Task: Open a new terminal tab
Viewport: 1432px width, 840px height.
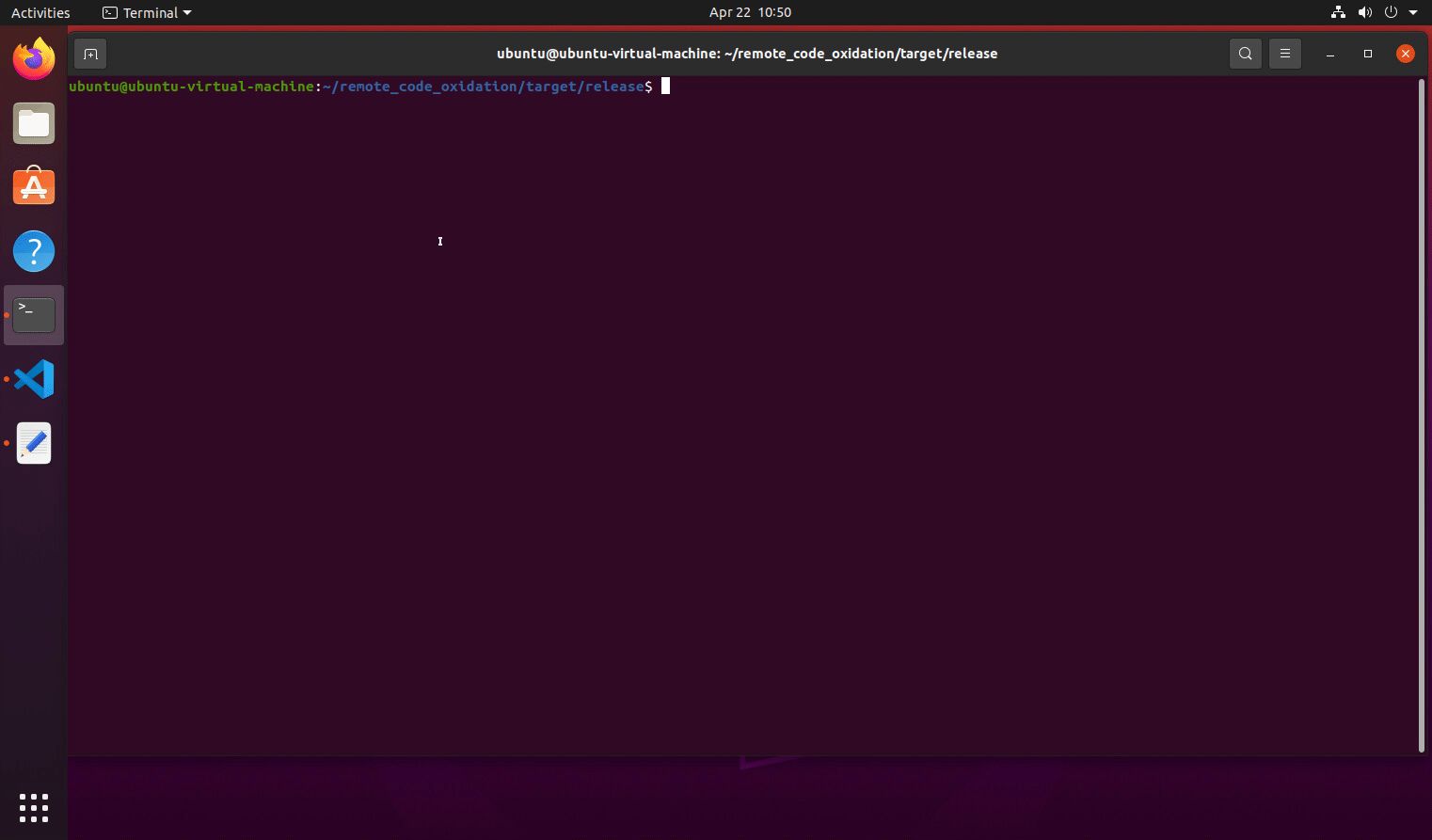Action: click(90, 54)
